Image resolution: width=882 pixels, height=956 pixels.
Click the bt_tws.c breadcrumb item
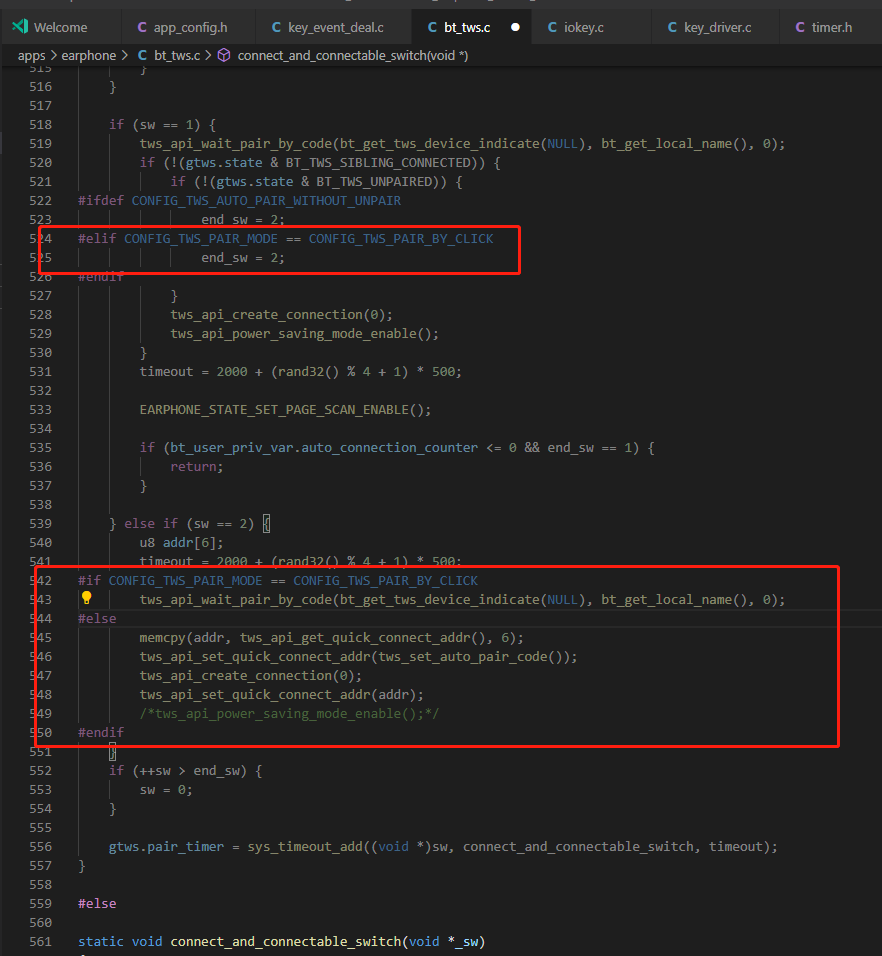click(x=177, y=55)
